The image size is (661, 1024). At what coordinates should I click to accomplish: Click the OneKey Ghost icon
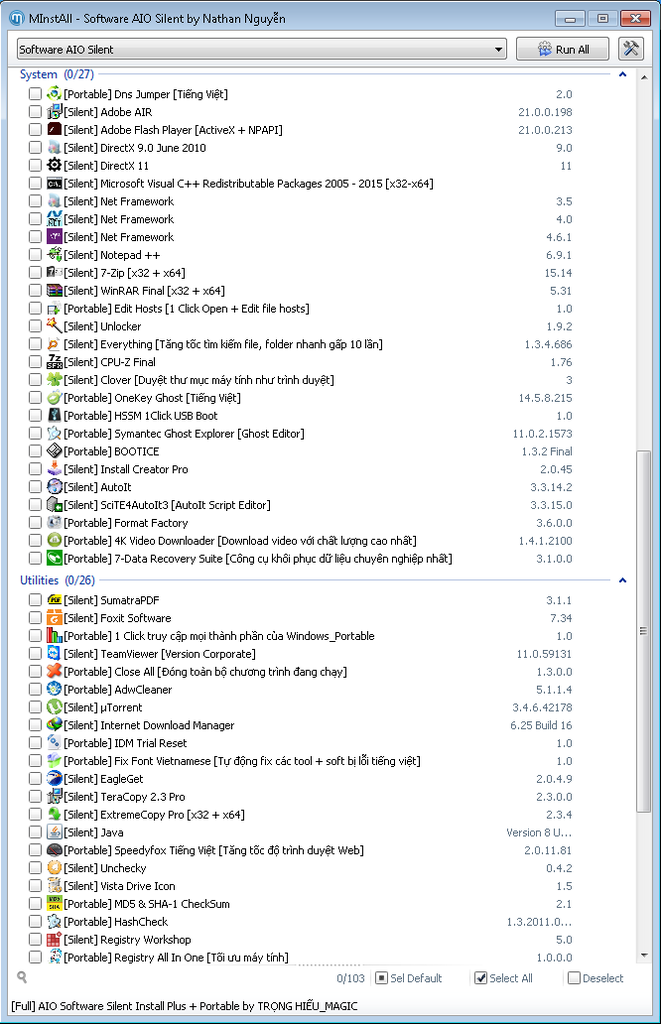[54, 398]
